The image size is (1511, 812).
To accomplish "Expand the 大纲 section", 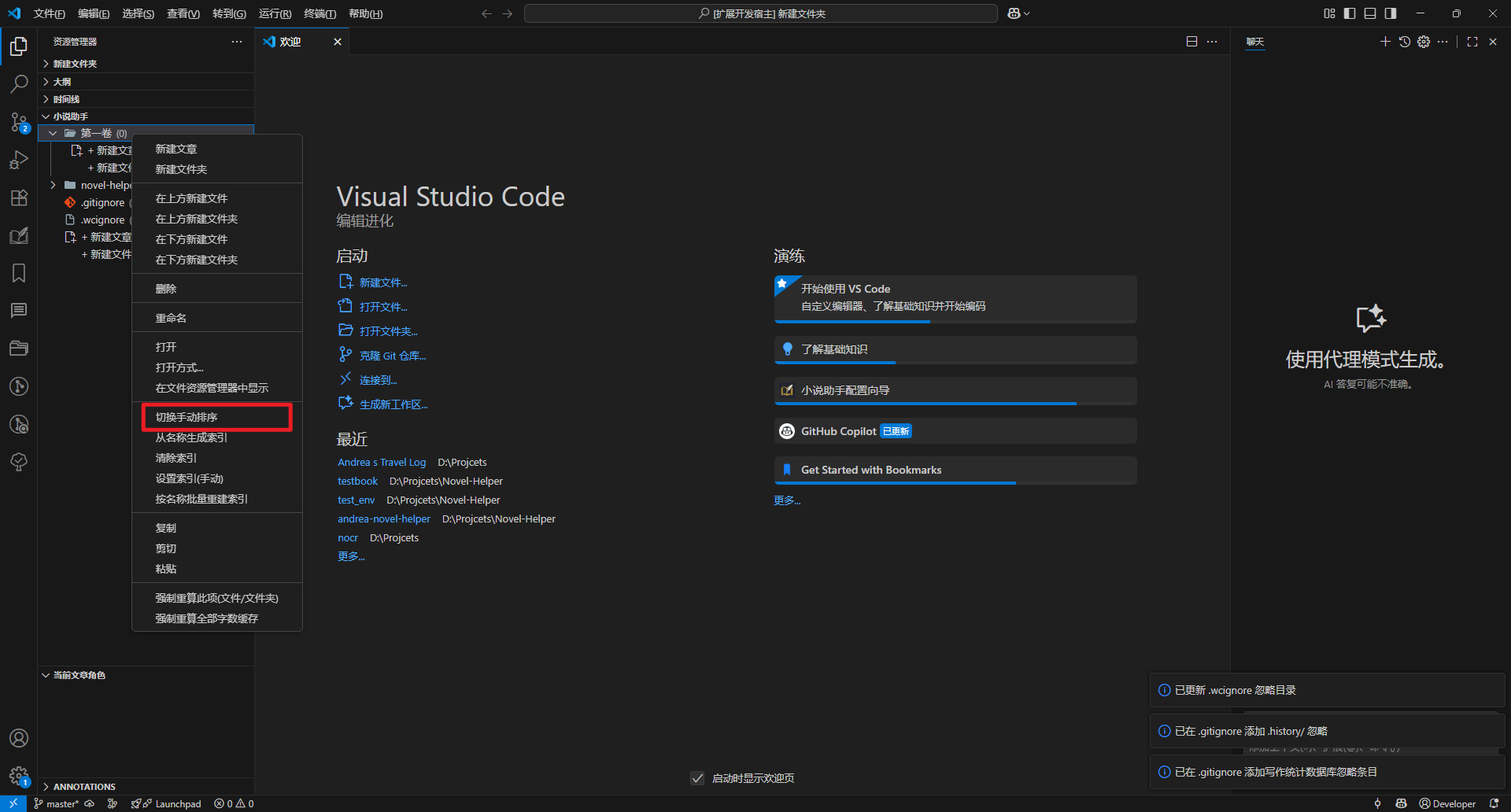I will [62, 82].
